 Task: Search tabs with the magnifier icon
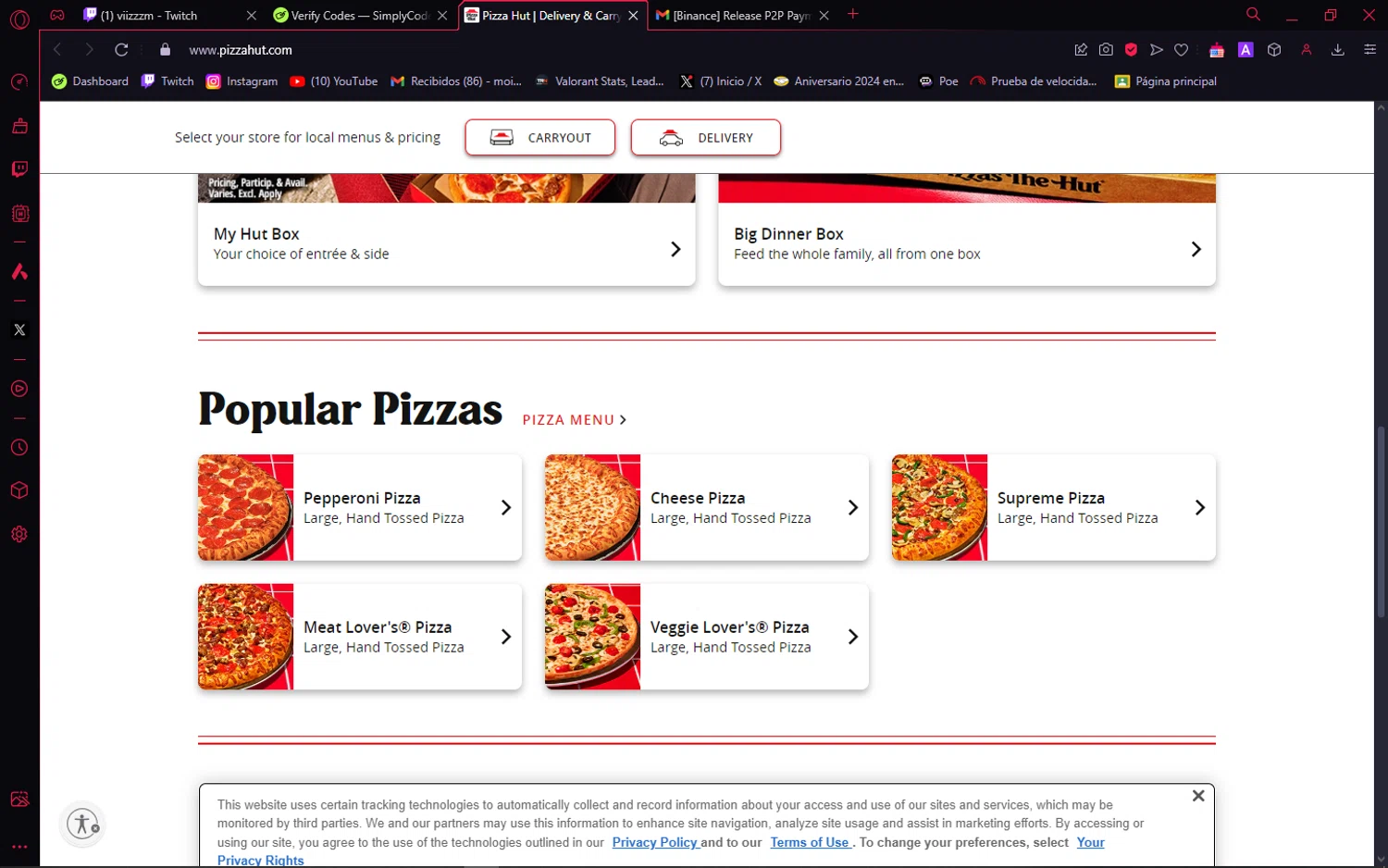pos(1253,15)
